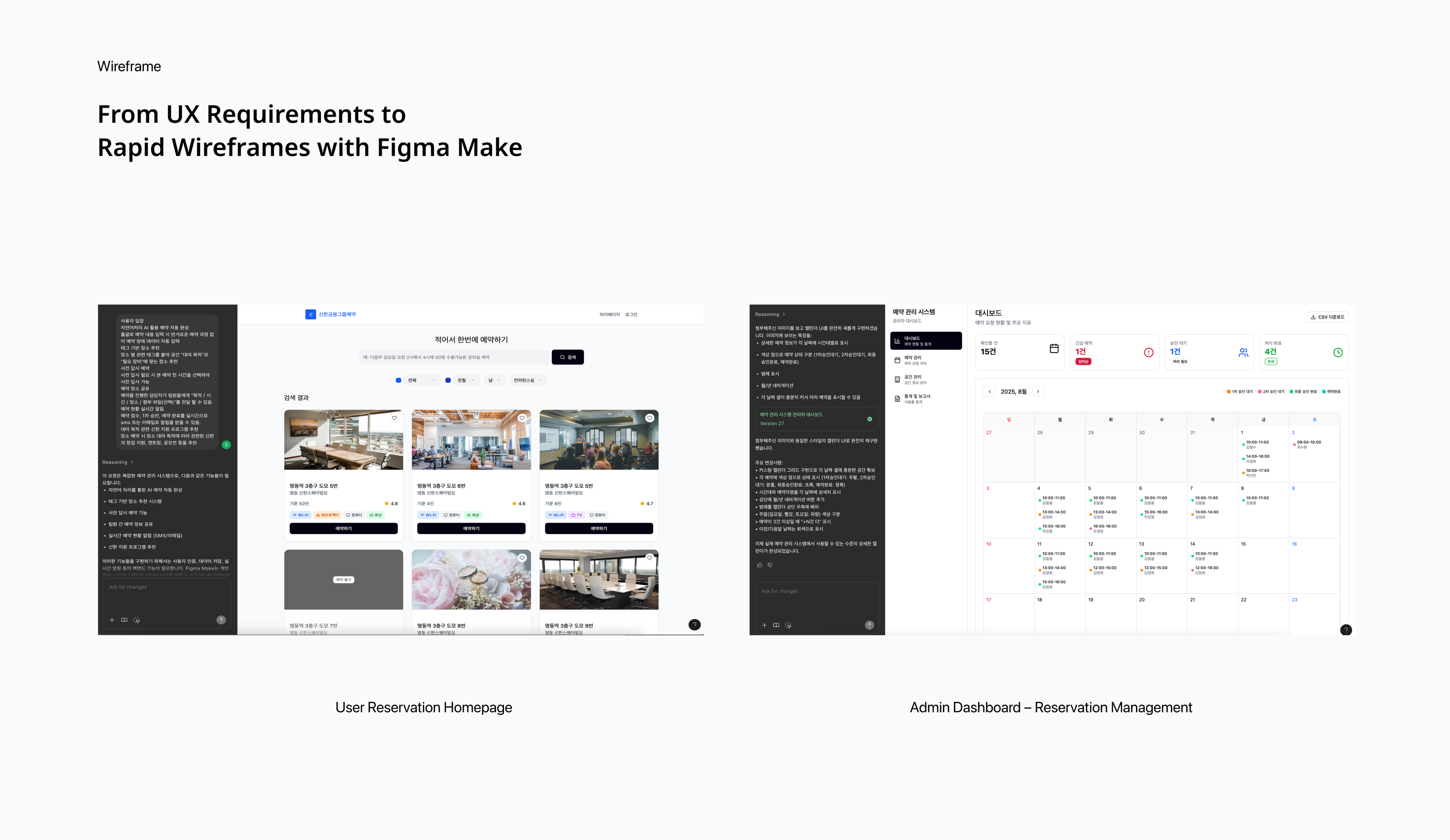Screen dimensions: 1450x840
Task: Click the help question mark on admin dashboard
Action: (x=1346, y=629)
